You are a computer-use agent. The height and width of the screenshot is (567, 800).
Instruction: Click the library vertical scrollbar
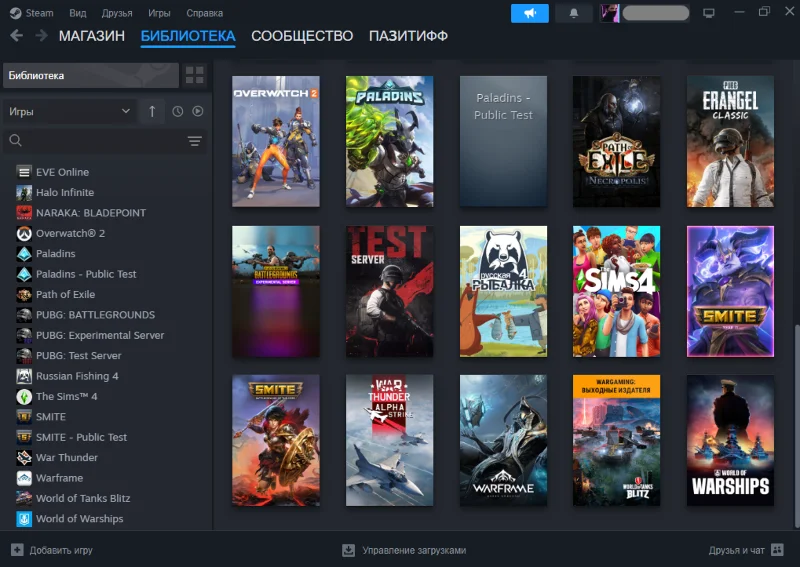tap(795, 420)
